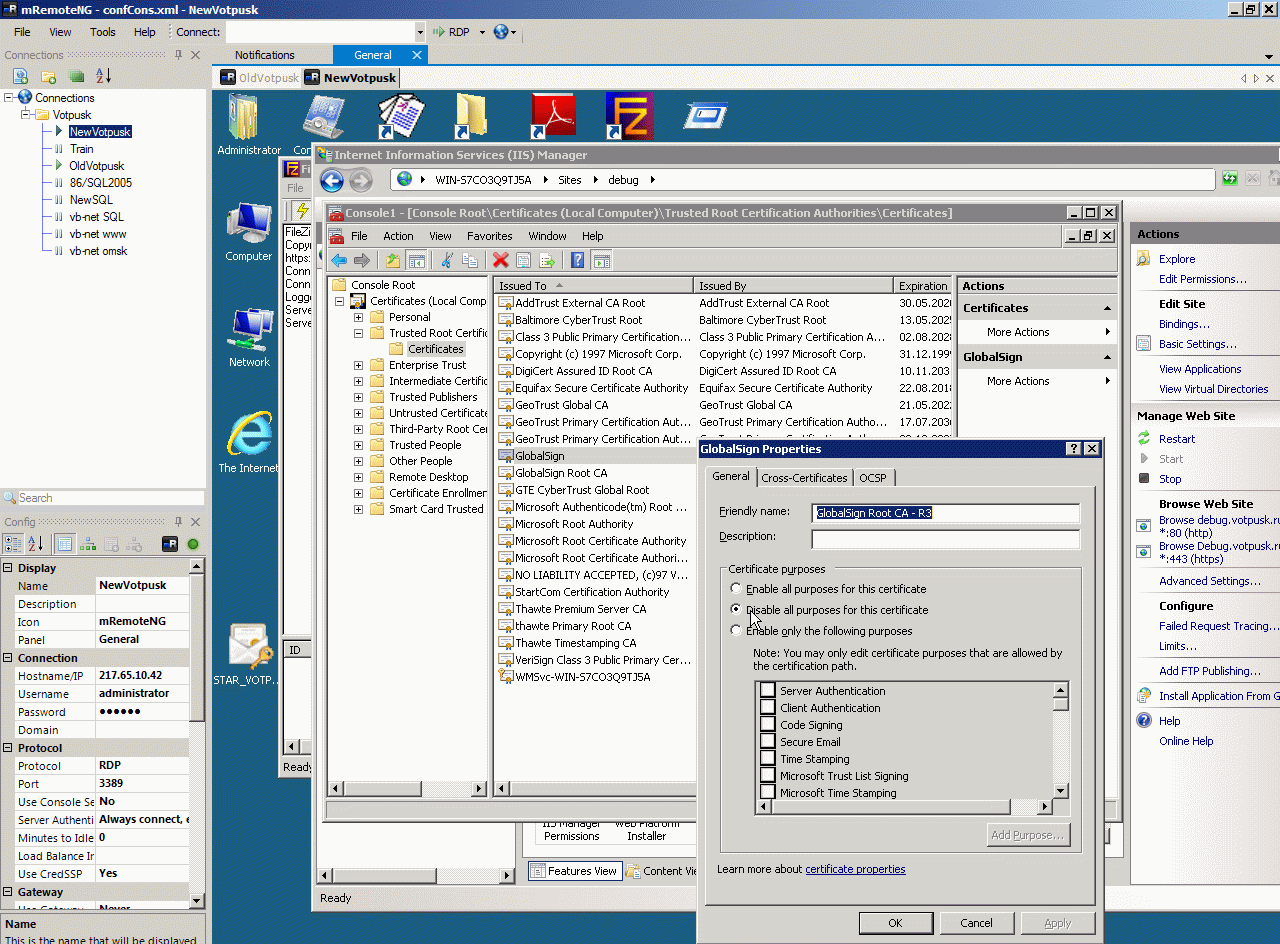The height and width of the screenshot is (944, 1280).
Task: Open the Computer desktop icon
Action: [x=248, y=231]
